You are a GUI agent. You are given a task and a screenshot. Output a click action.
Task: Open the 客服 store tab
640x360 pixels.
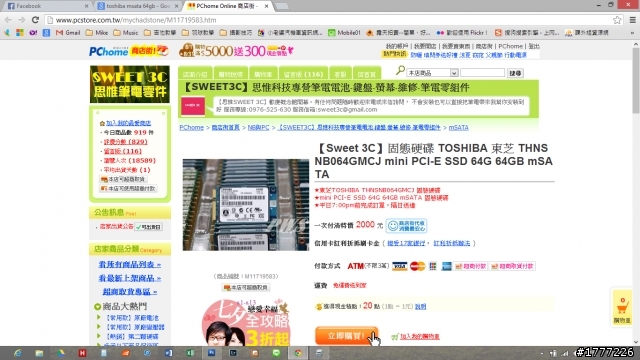tap(340, 74)
